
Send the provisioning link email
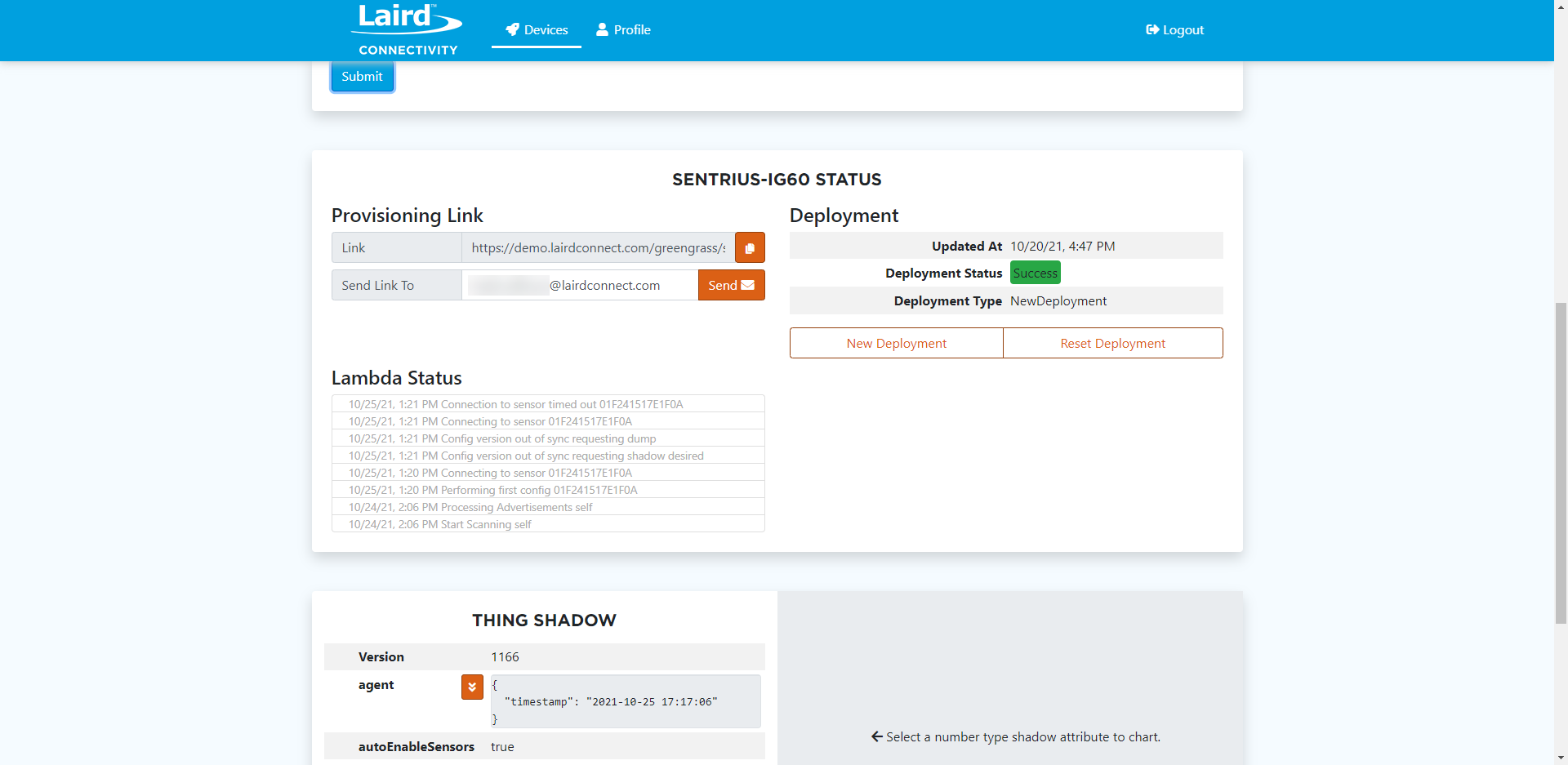pyautogui.click(x=731, y=285)
